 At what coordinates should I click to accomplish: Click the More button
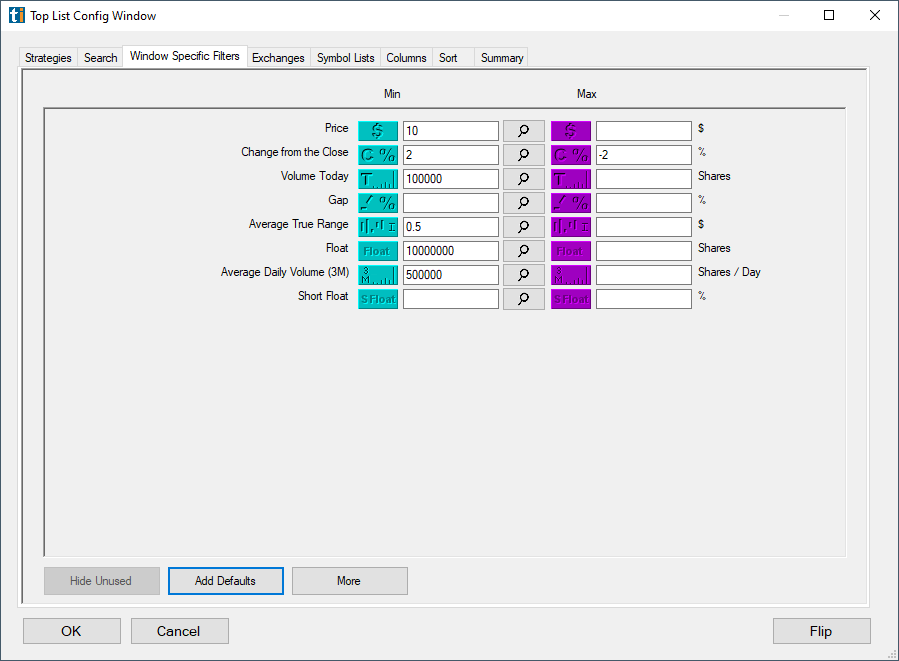[349, 581]
